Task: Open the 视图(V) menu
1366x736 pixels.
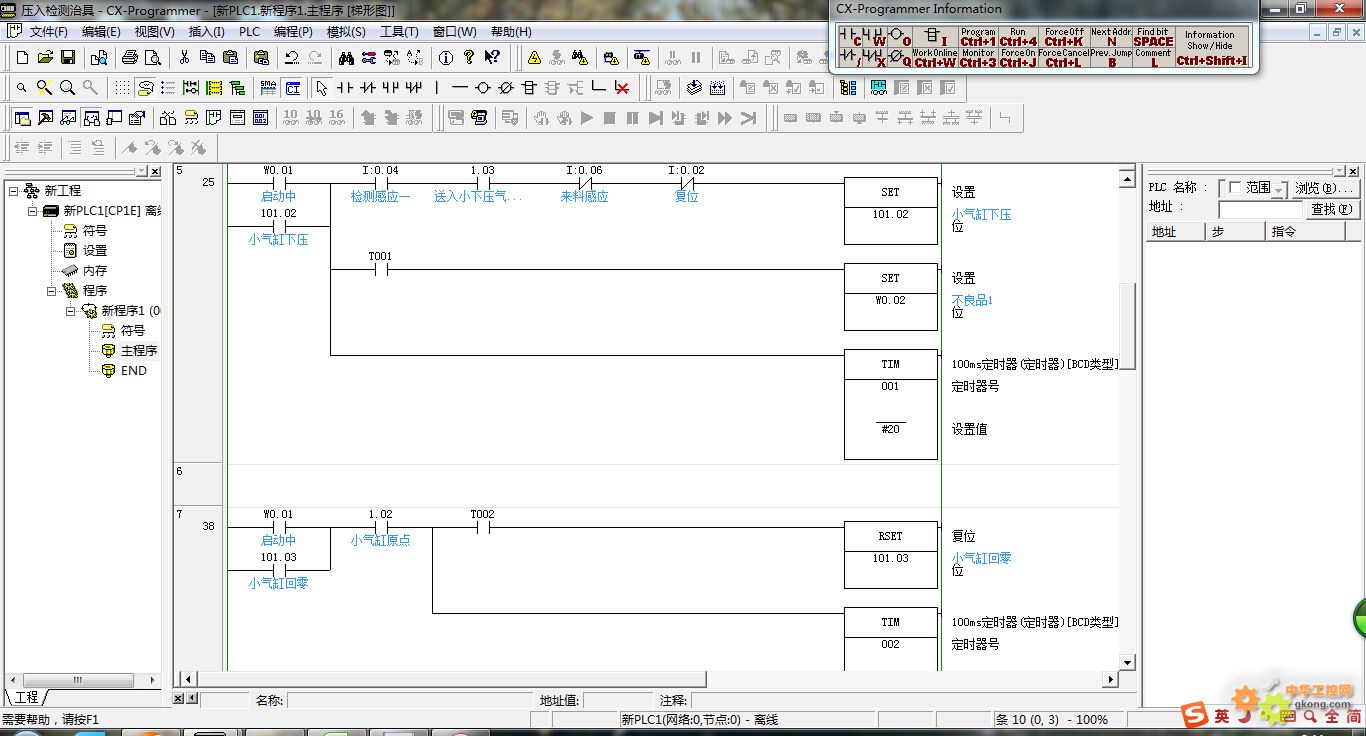Action: [x=155, y=31]
